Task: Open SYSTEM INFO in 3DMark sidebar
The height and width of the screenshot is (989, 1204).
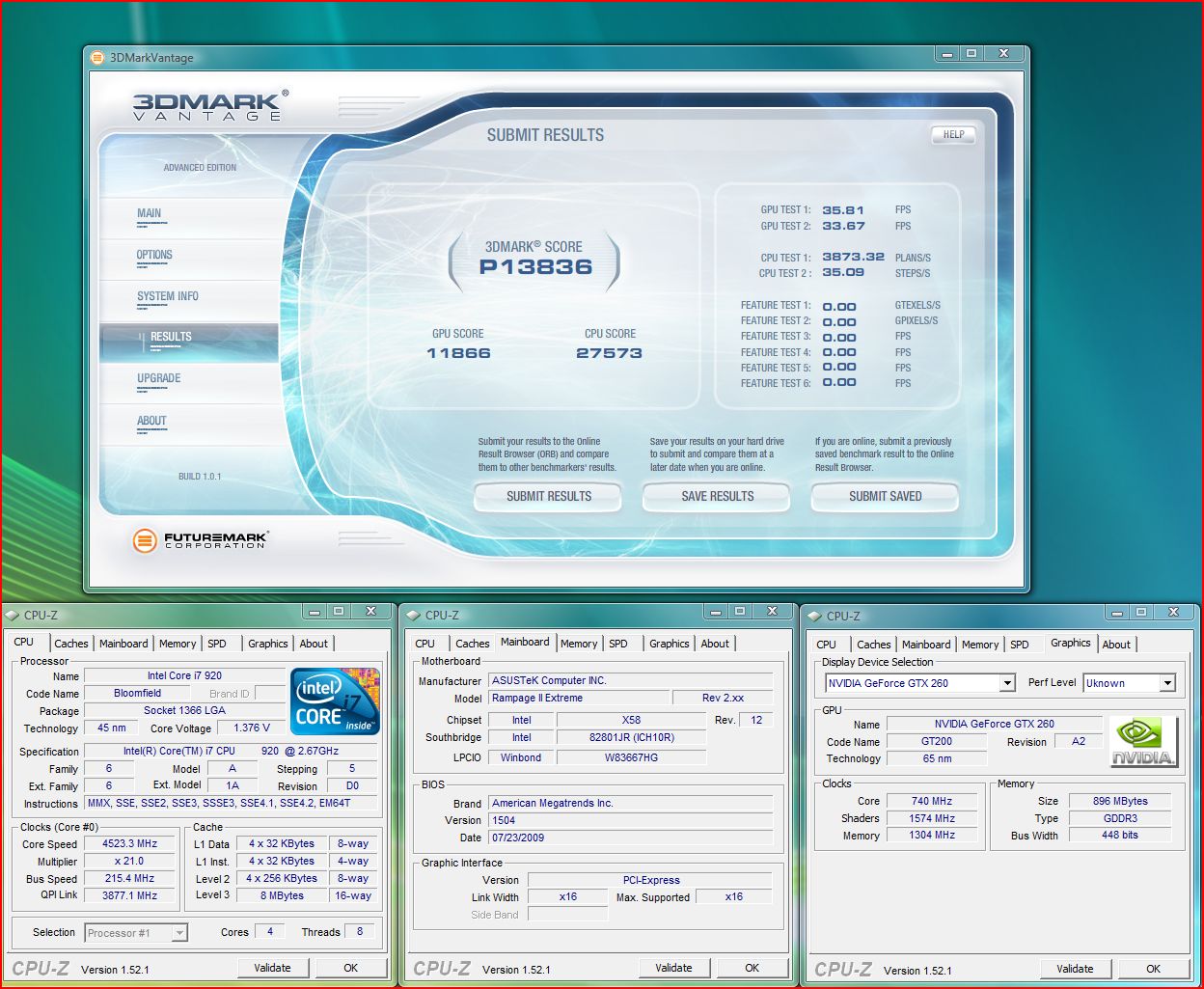Action: click(x=168, y=297)
